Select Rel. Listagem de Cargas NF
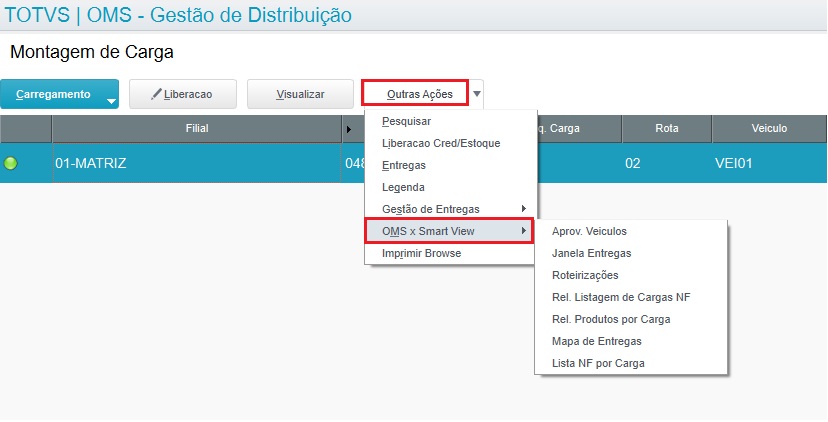The image size is (828, 422). (631, 297)
